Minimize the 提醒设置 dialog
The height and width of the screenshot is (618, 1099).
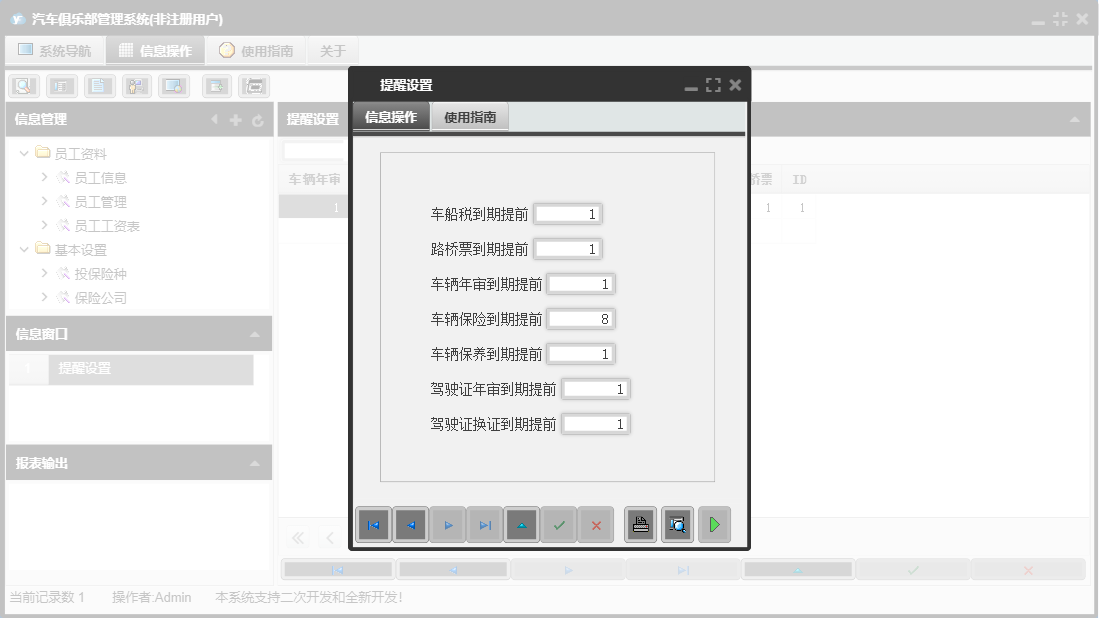(691, 88)
